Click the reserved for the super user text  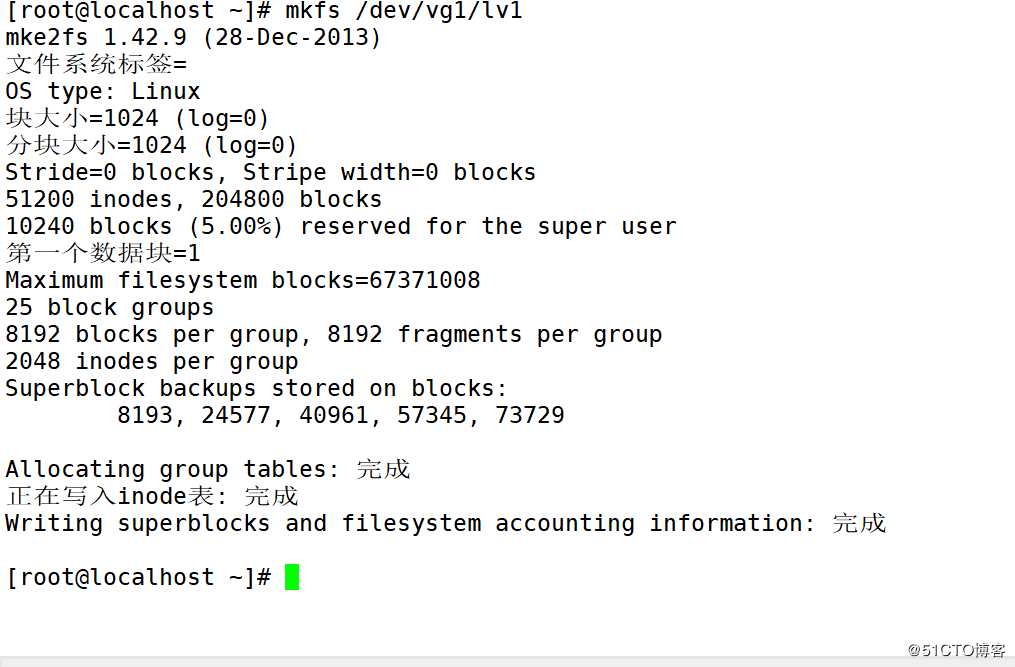point(488,227)
